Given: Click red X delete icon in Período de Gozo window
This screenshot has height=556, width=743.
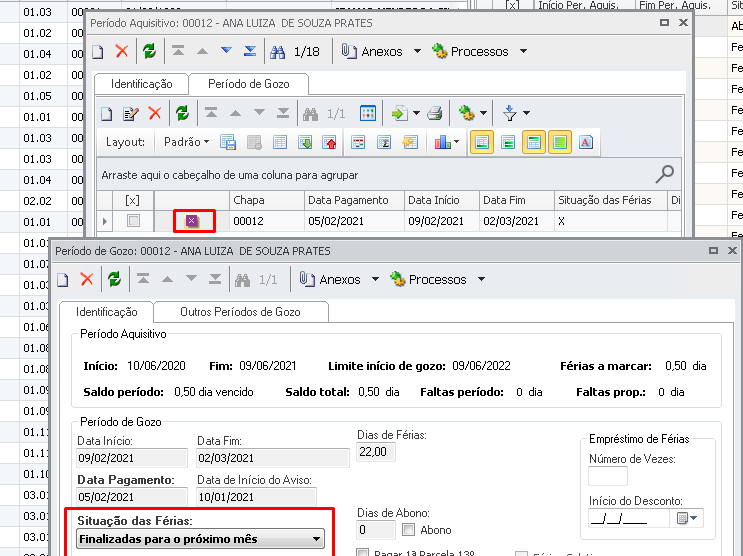Looking at the screenshot, I should click(x=87, y=279).
